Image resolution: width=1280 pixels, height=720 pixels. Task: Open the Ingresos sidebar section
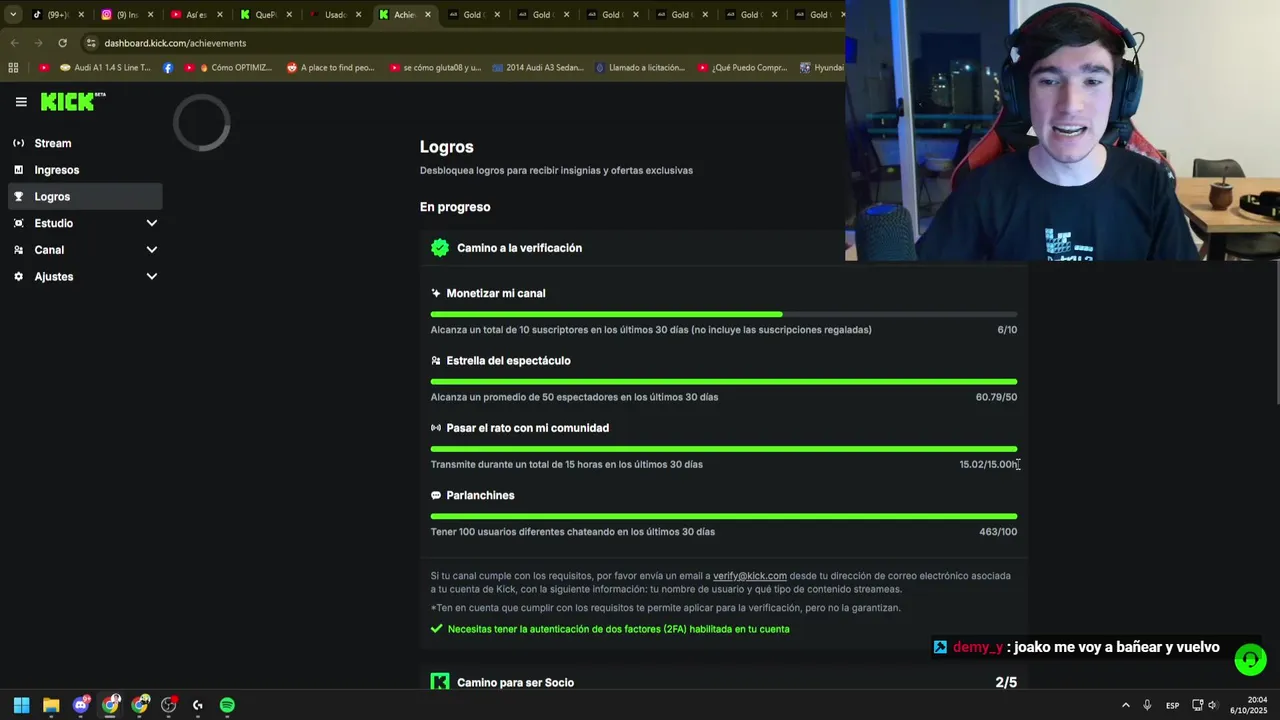85,170
